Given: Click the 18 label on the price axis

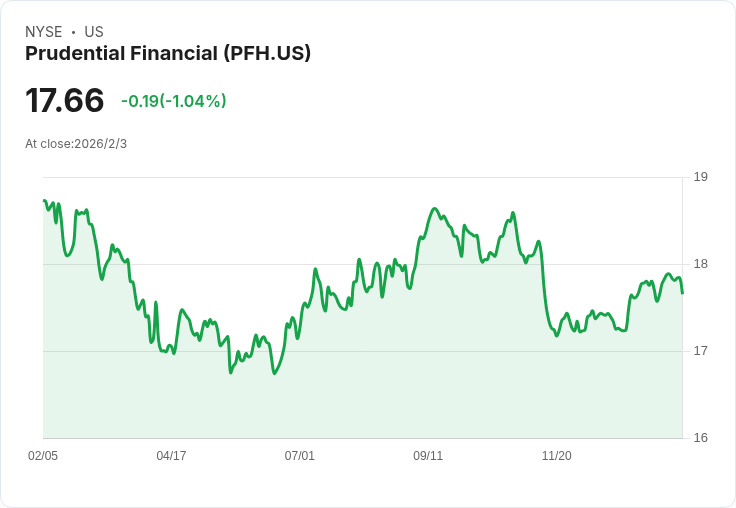Looking at the screenshot, I should [701, 265].
